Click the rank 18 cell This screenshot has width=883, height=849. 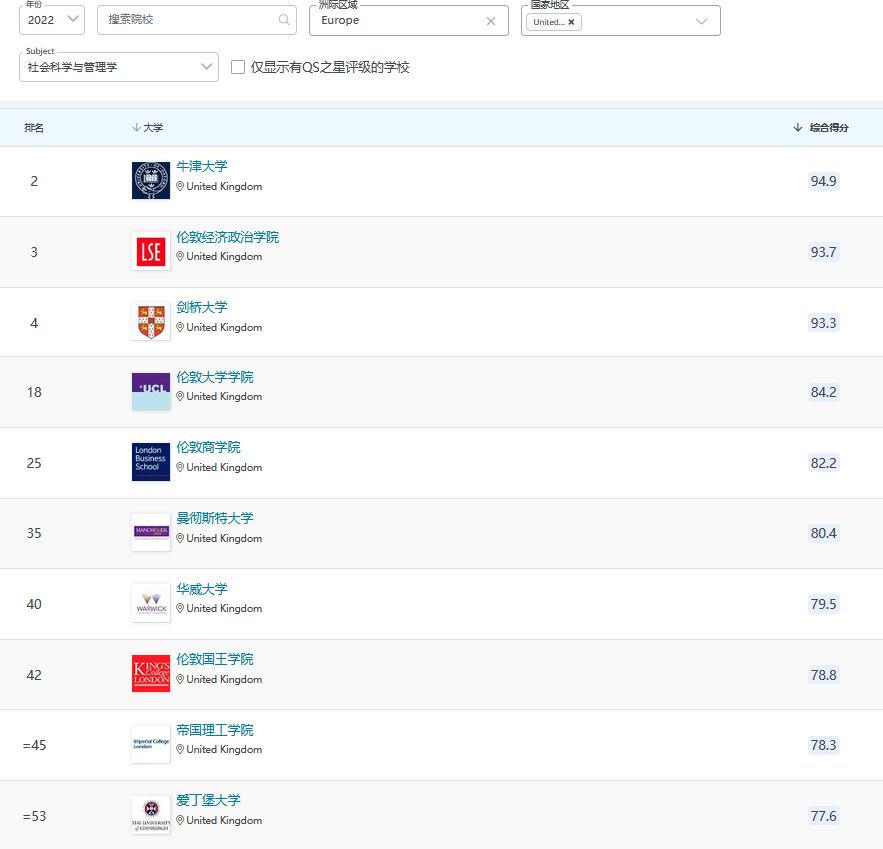click(34, 392)
